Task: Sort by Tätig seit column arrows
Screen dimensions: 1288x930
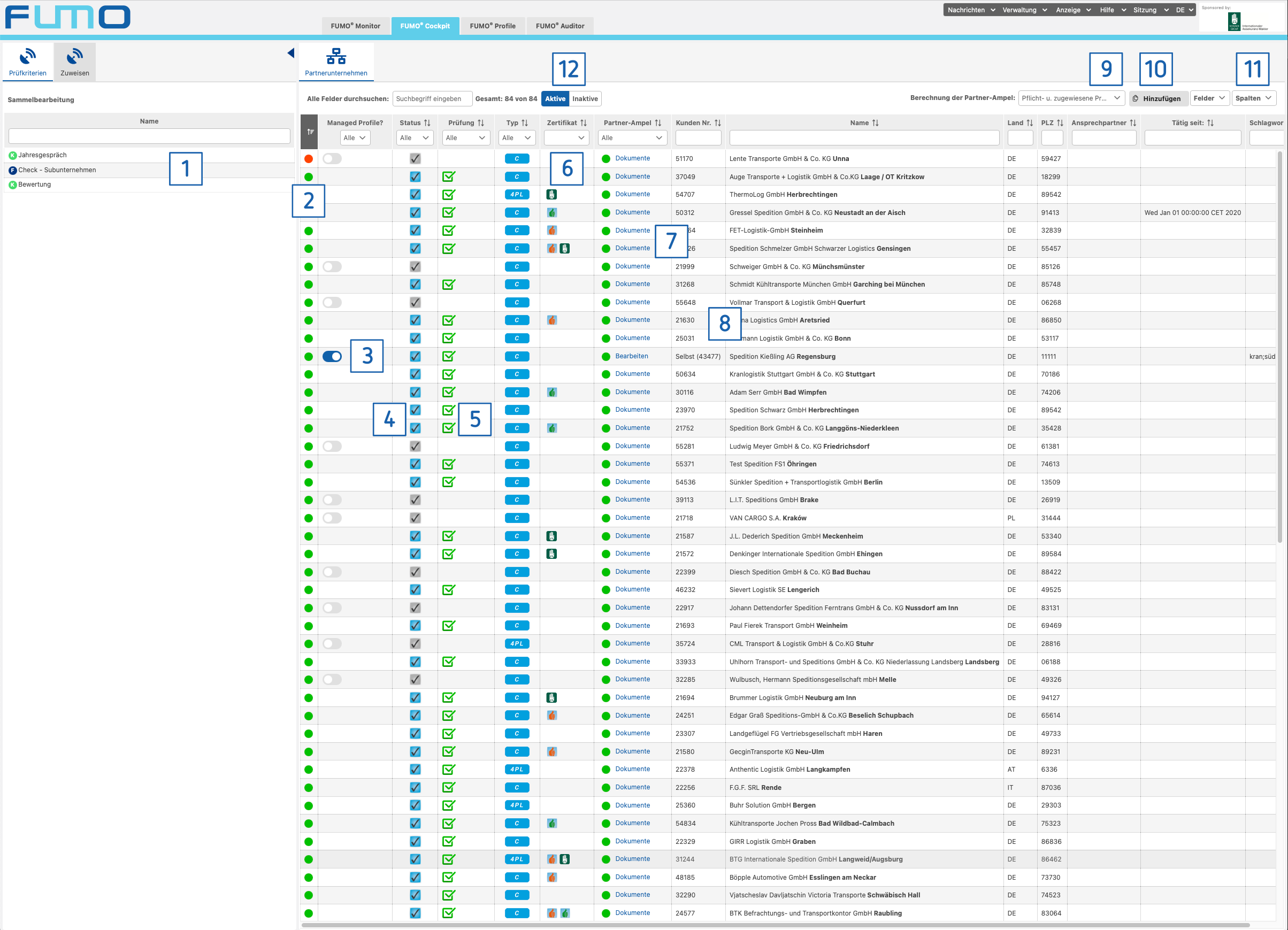Action: pyautogui.click(x=1210, y=122)
